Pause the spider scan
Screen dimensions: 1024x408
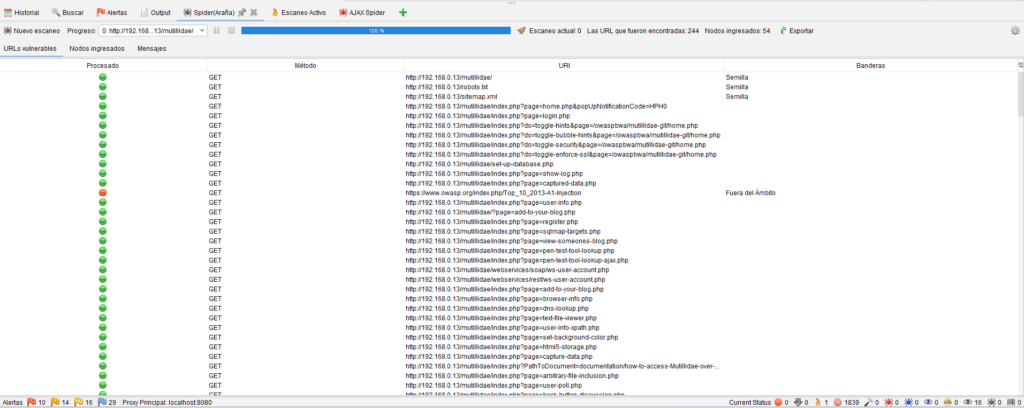coord(217,31)
